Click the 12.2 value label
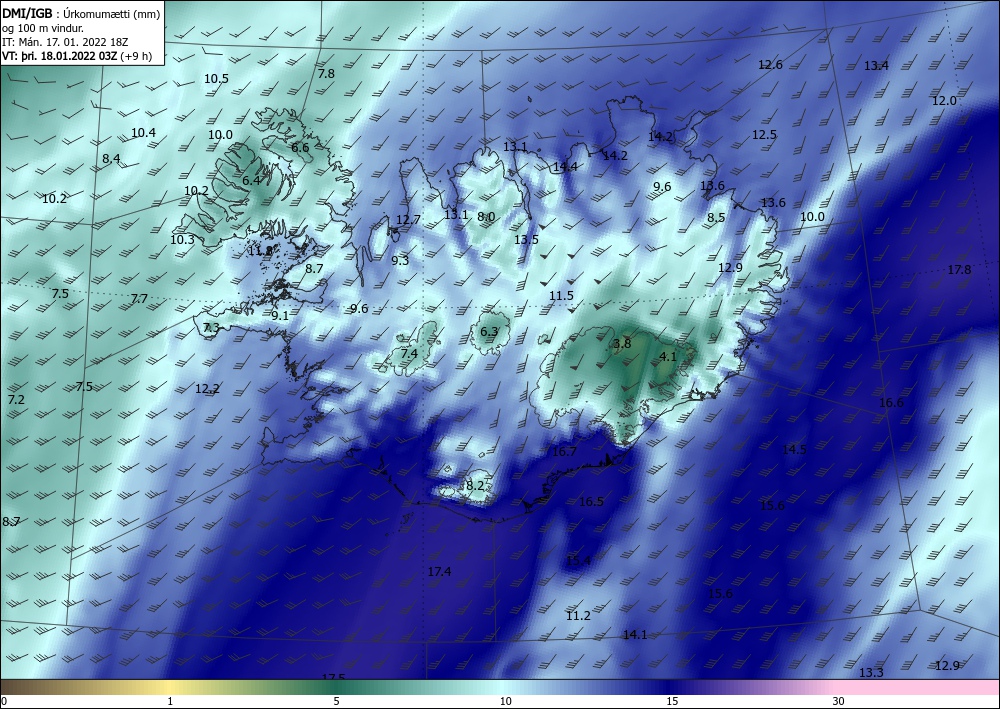 click(x=207, y=388)
